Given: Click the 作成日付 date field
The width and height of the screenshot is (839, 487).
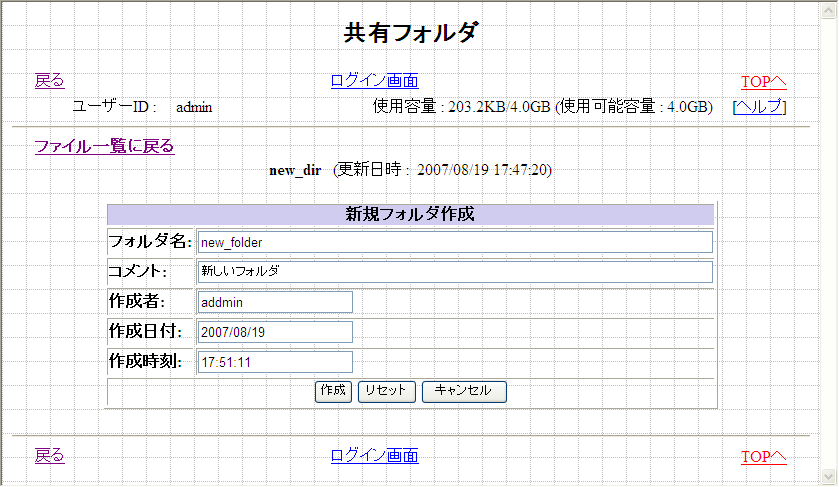Looking at the screenshot, I should pos(275,332).
